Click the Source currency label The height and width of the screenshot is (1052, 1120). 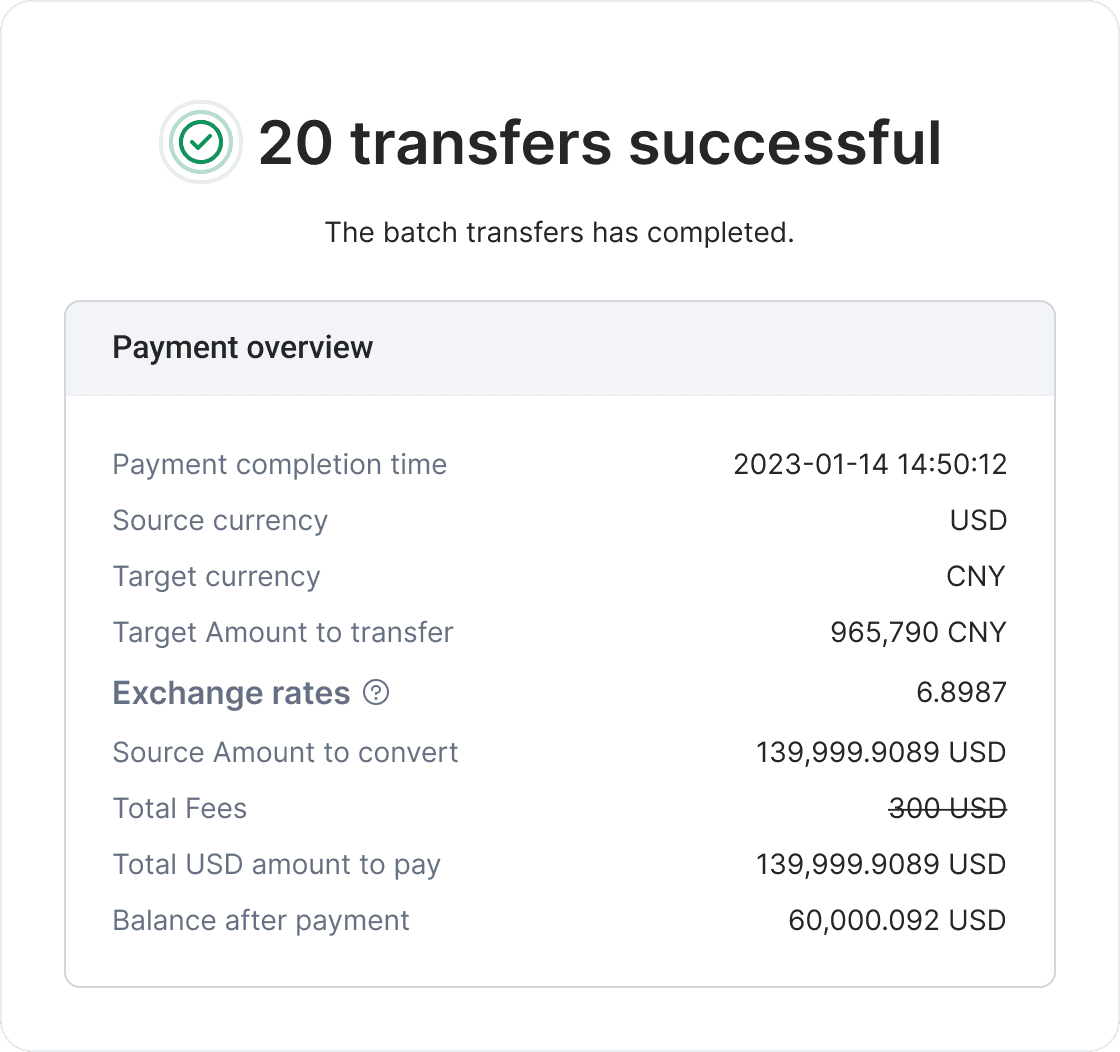click(220, 521)
